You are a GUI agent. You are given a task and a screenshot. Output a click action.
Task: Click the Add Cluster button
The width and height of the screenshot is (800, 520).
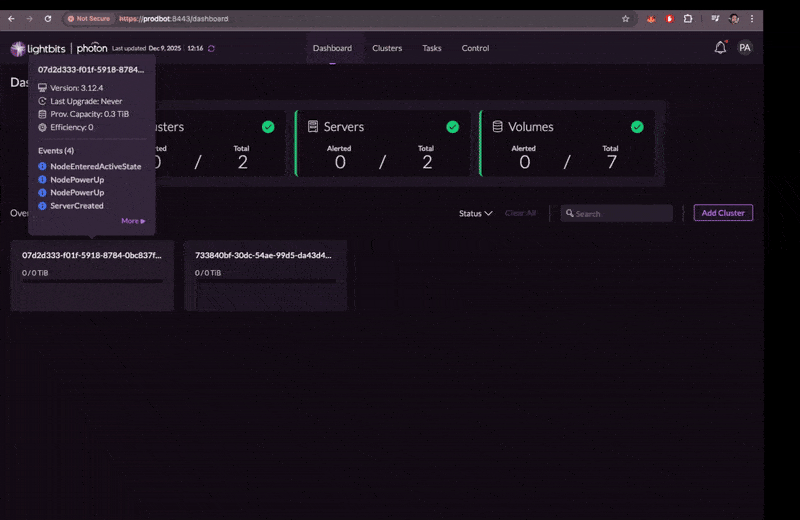click(x=723, y=213)
